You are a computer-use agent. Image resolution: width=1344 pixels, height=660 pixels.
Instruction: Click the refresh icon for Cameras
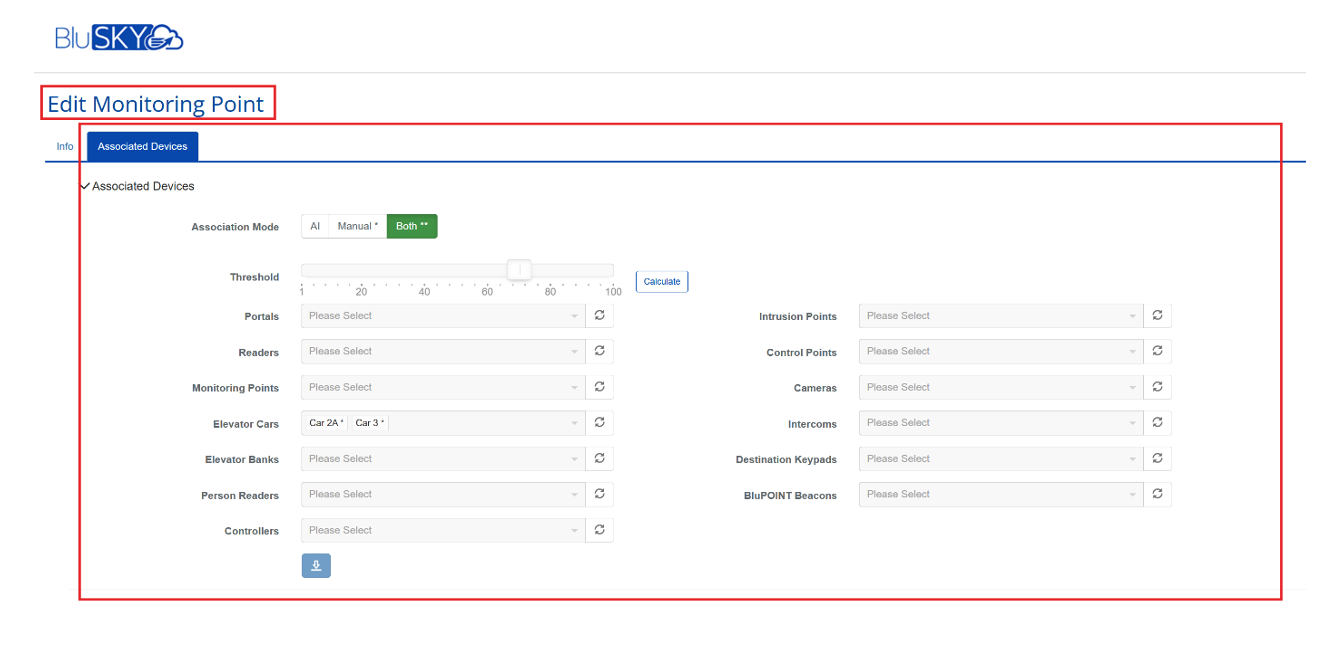coord(1157,387)
